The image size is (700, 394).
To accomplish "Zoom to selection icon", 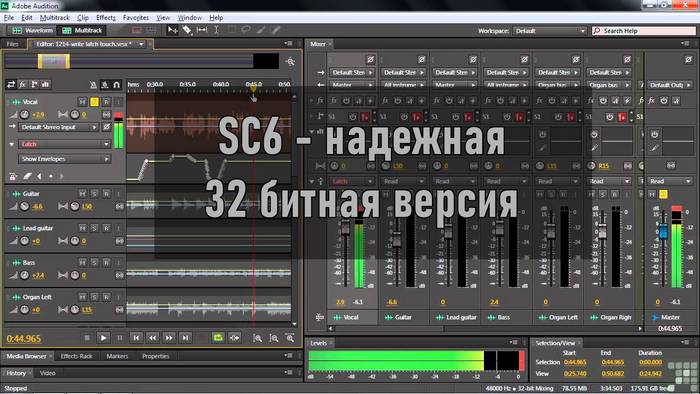I will [x=290, y=338].
